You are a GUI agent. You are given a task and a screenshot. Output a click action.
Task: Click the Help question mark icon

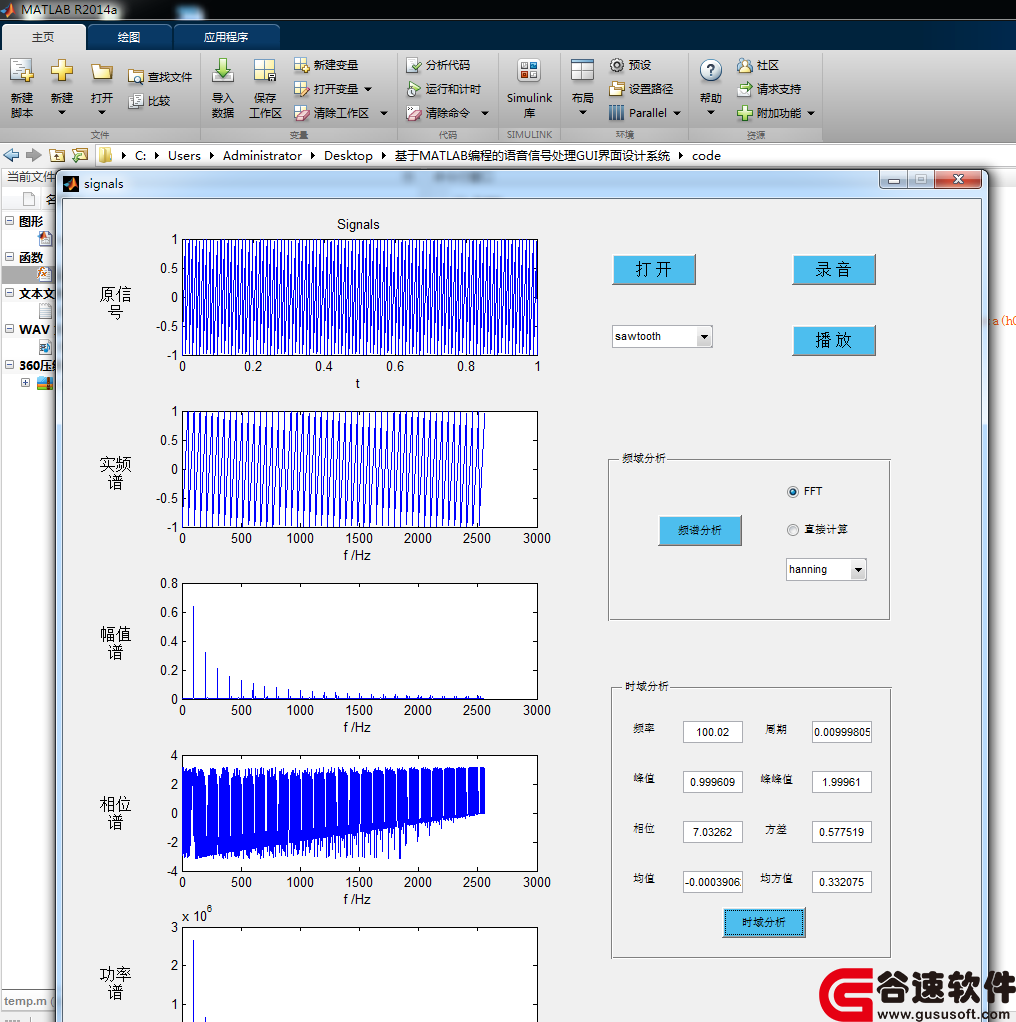click(710, 70)
